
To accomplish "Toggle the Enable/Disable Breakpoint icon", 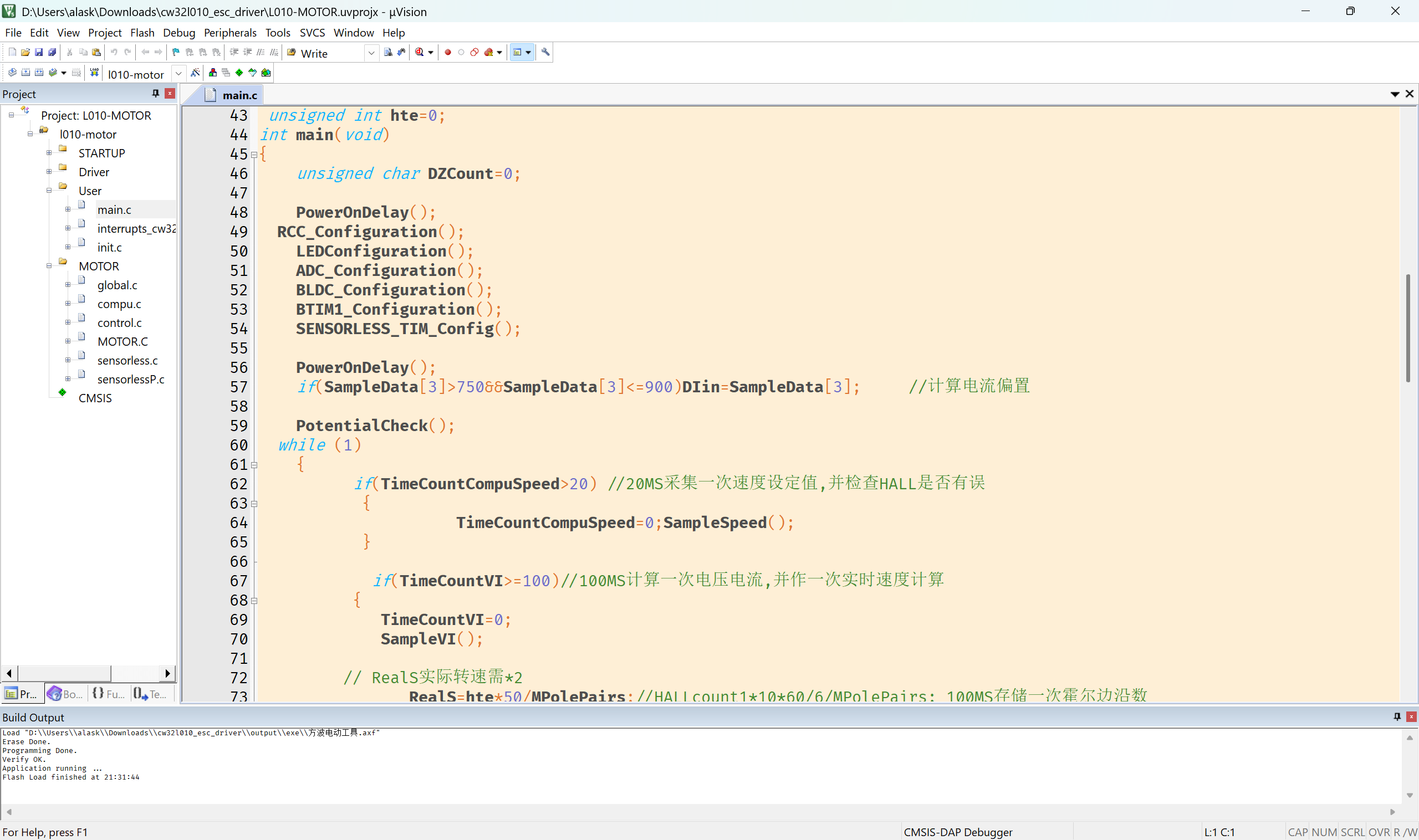I will (x=461, y=52).
